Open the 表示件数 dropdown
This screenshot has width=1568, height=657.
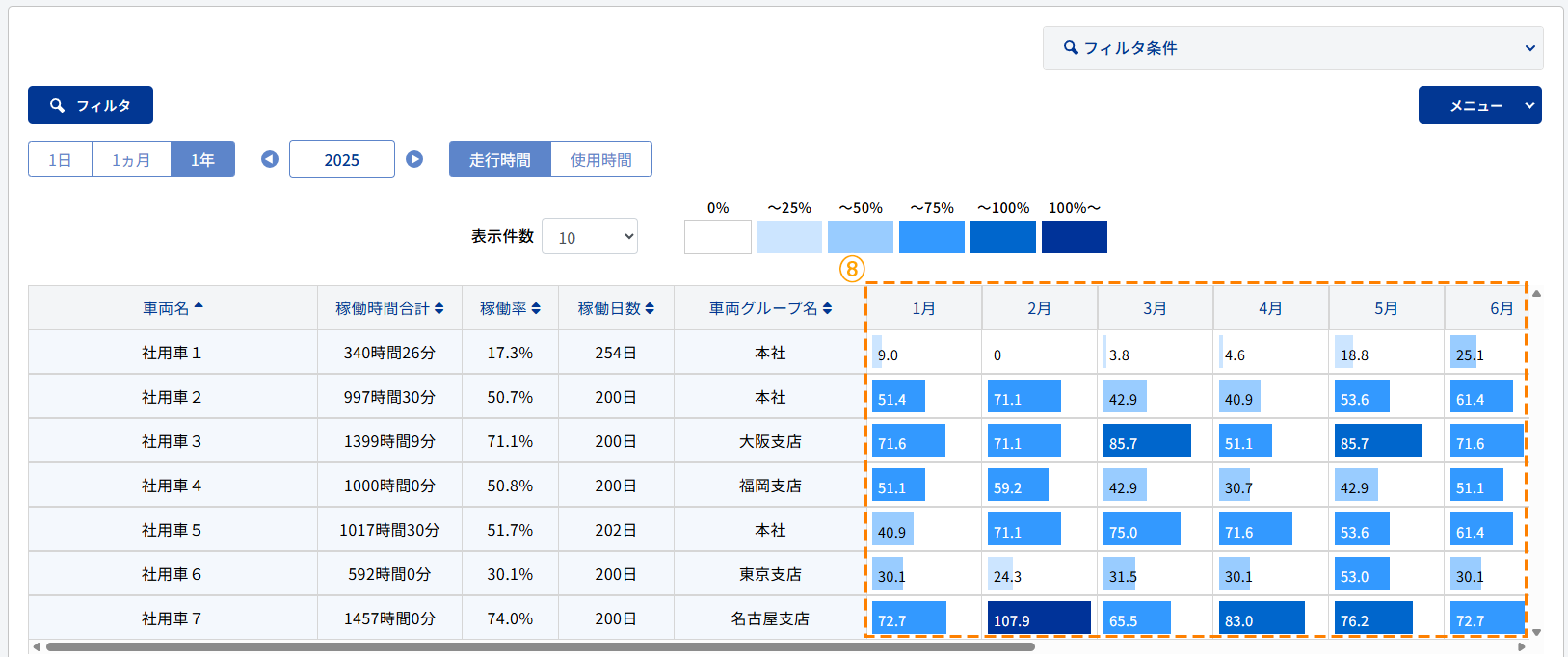click(x=590, y=237)
